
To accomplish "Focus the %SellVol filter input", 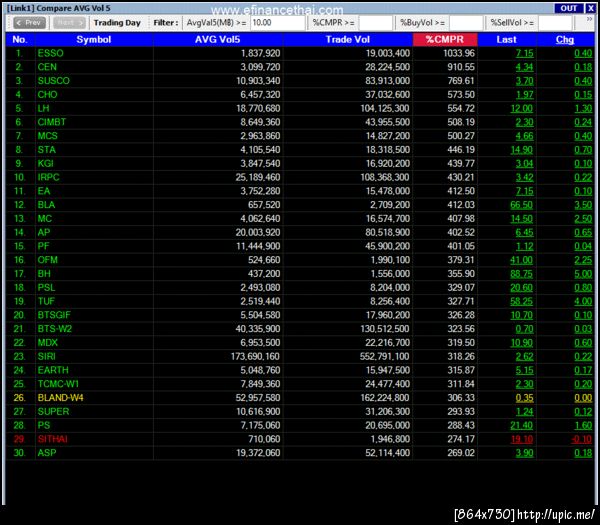I will [x=555, y=23].
